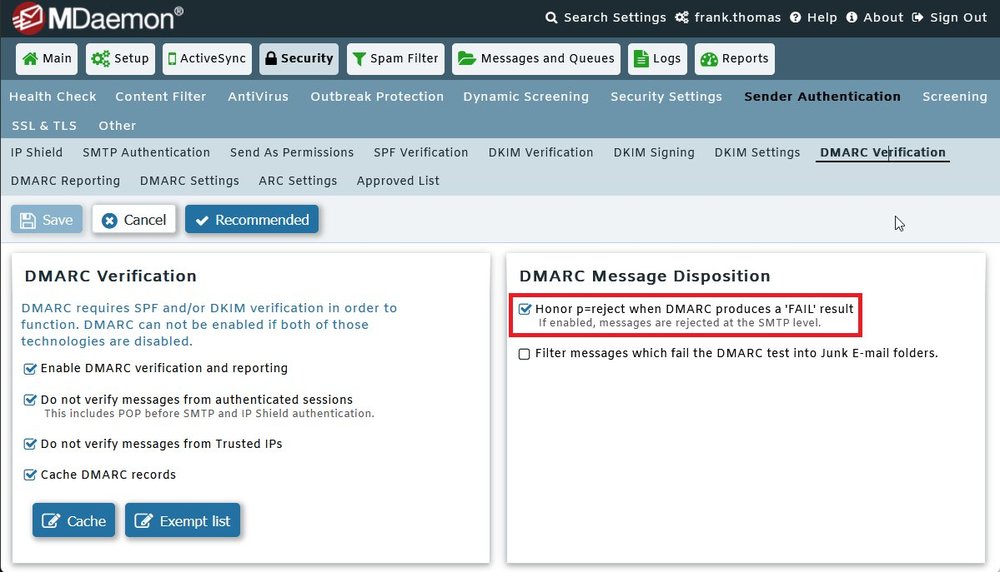Image resolution: width=1000 pixels, height=572 pixels.
Task: Click the Sign Out arrow icon
Action: 917,18
